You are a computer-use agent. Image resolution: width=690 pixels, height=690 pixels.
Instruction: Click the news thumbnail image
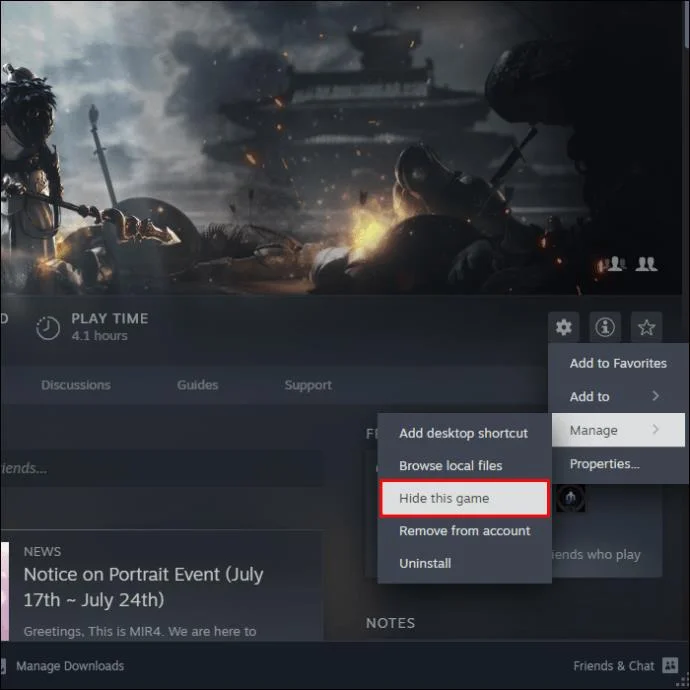4,591
